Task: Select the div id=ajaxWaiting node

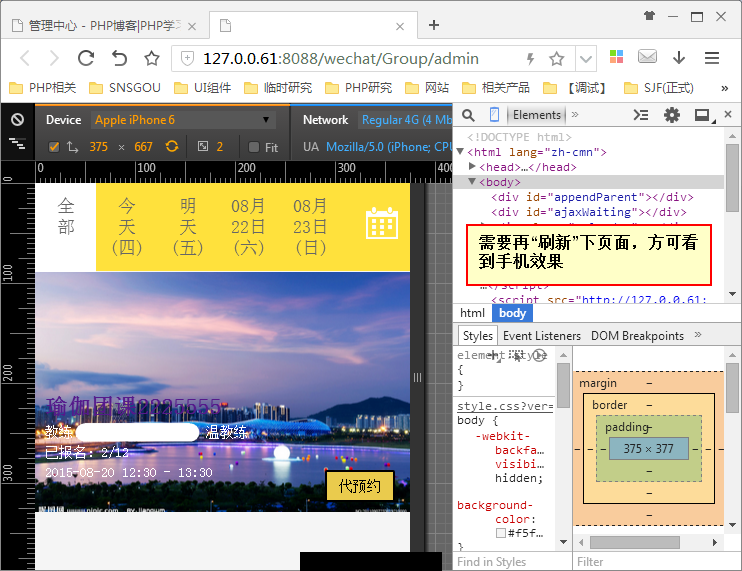Action: 589,212
